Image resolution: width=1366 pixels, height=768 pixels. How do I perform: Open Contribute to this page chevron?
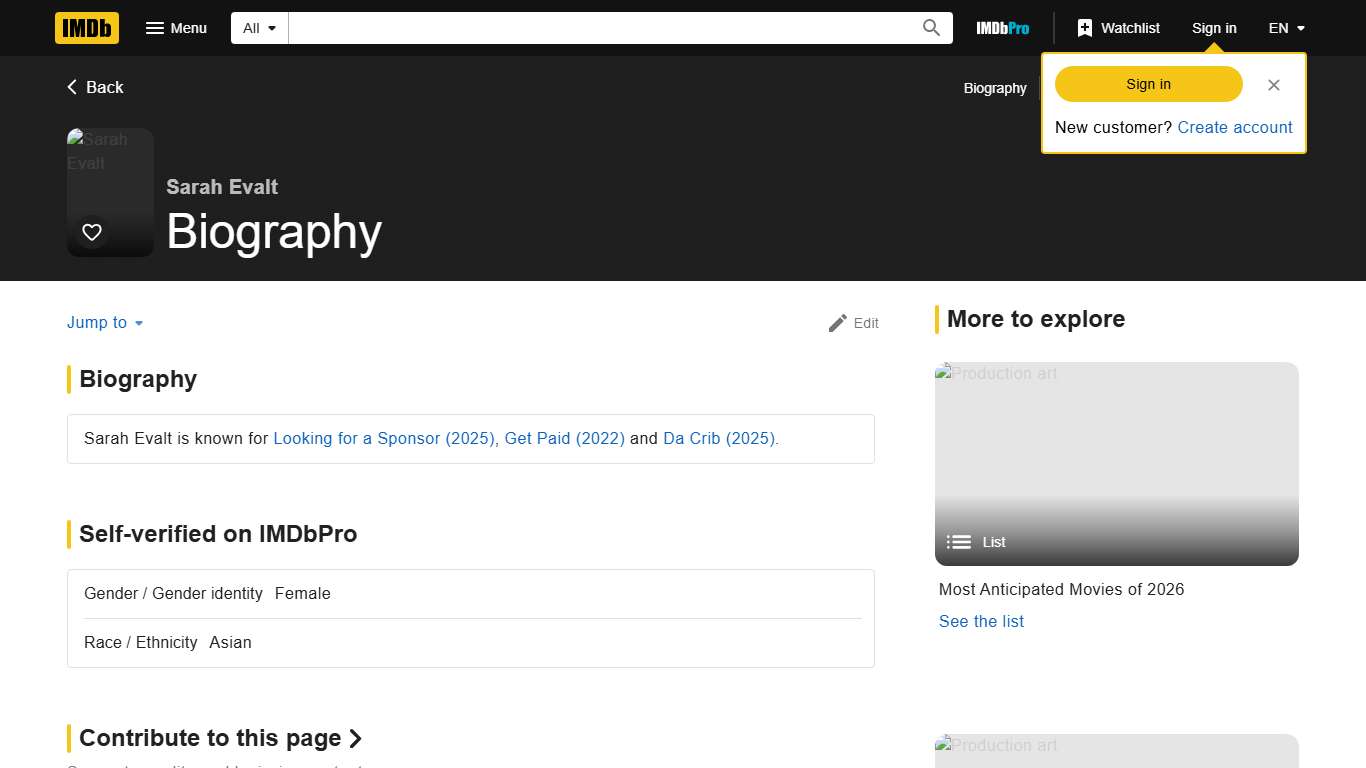(355, 738)
